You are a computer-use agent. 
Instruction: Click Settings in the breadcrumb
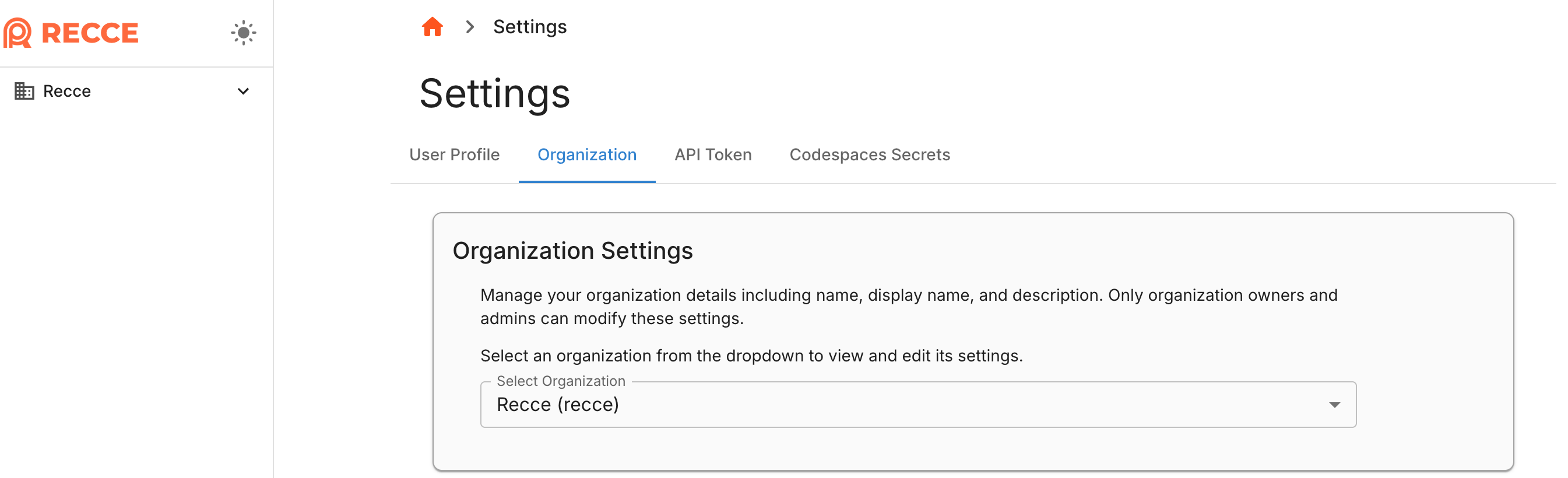pos(529,27)
